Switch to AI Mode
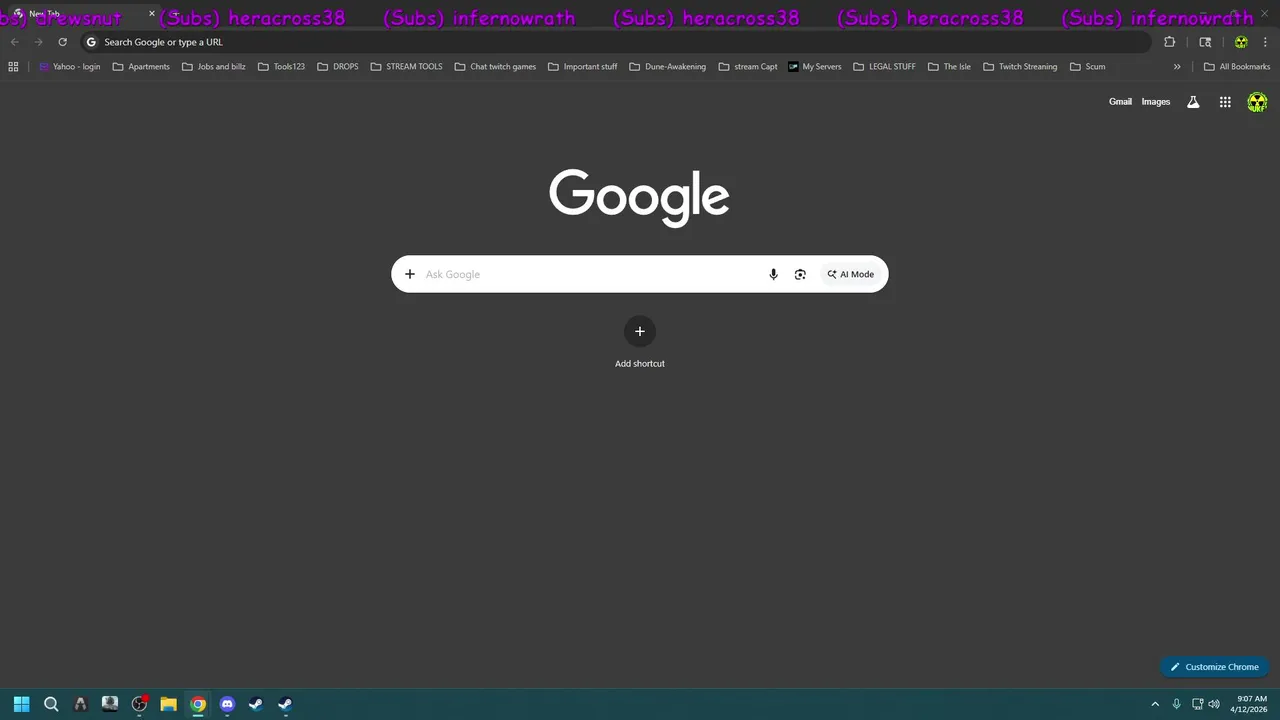The width and height of the screenshot is (1280, 720). point(850,274)
